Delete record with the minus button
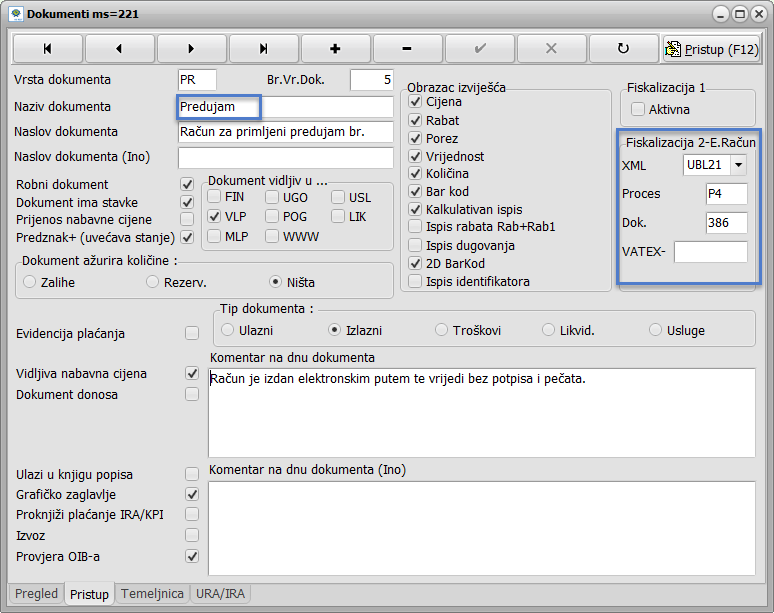Screen dimensions: 774x613 [x=407, y=48]
